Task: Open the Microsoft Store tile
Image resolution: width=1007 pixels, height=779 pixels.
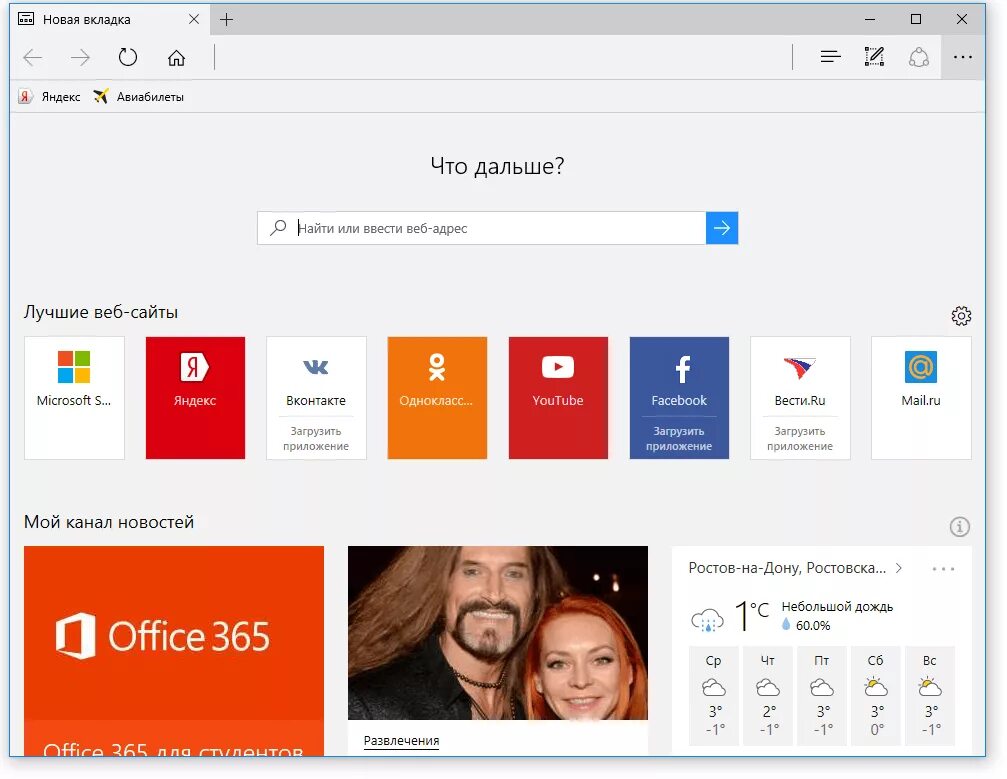Action: (74, 398)
